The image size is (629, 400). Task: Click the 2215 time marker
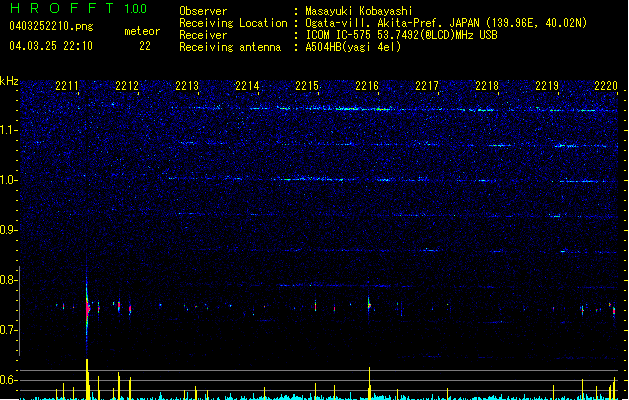point(307,86)
